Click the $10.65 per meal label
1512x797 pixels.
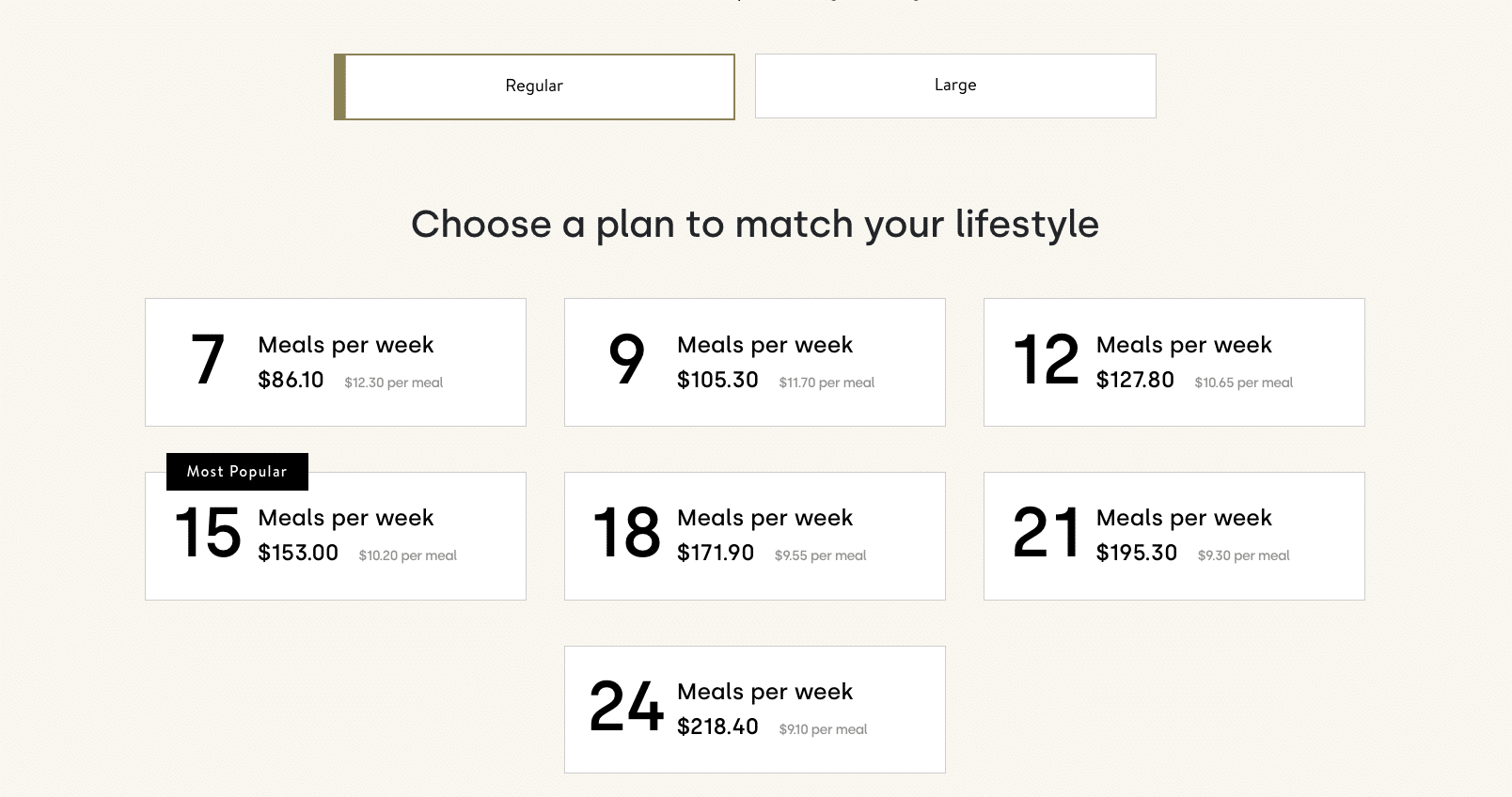1243,383
